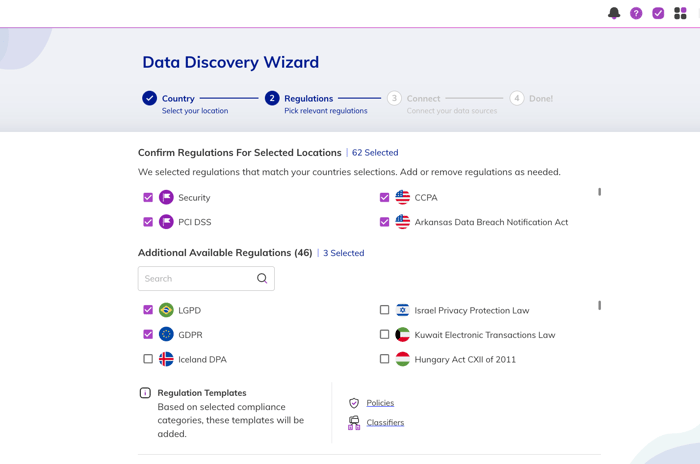The image size is (700, 464).
Task: Click the selected regulations list scrollbar
Action: coord(599,192)
